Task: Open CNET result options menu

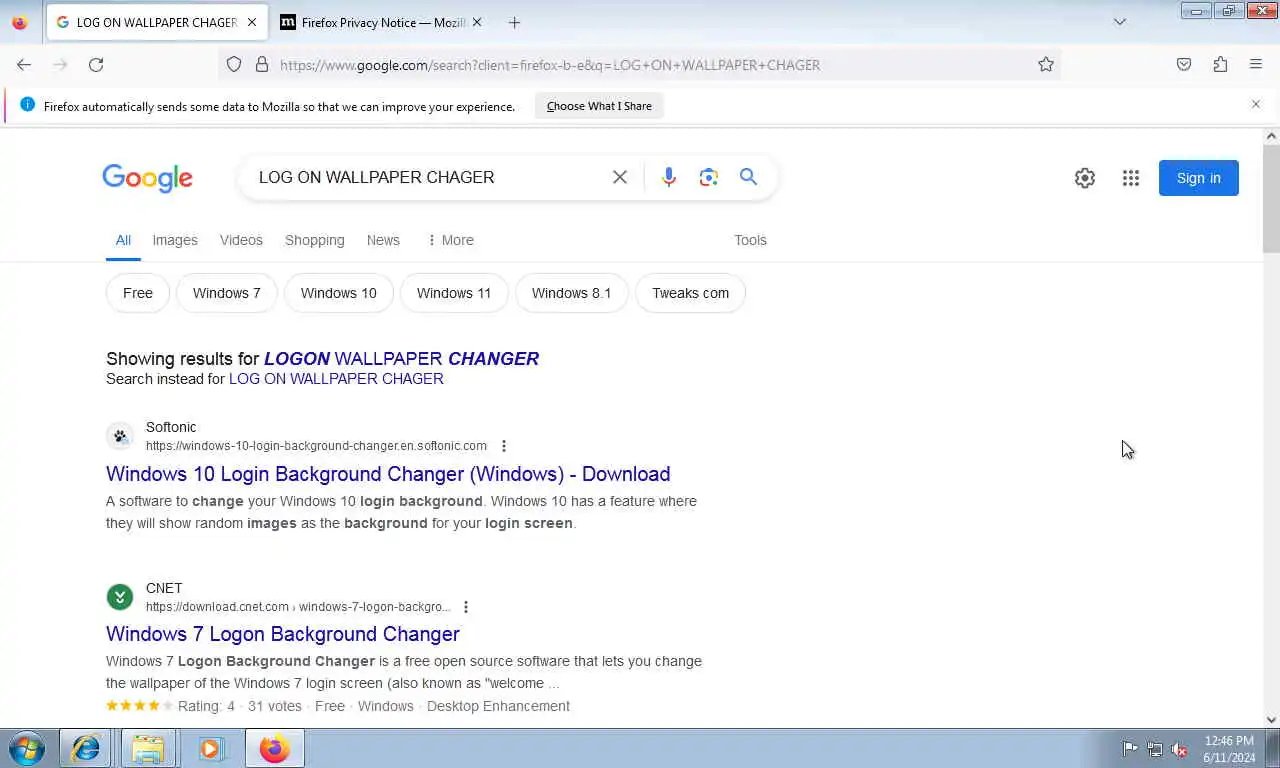Action: [x=466, y=607]
